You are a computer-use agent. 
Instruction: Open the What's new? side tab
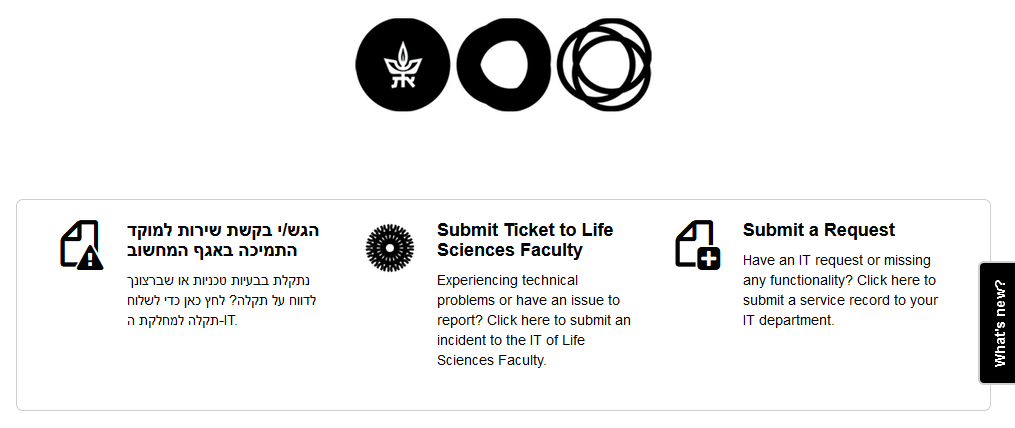click(x=998, y=323)
